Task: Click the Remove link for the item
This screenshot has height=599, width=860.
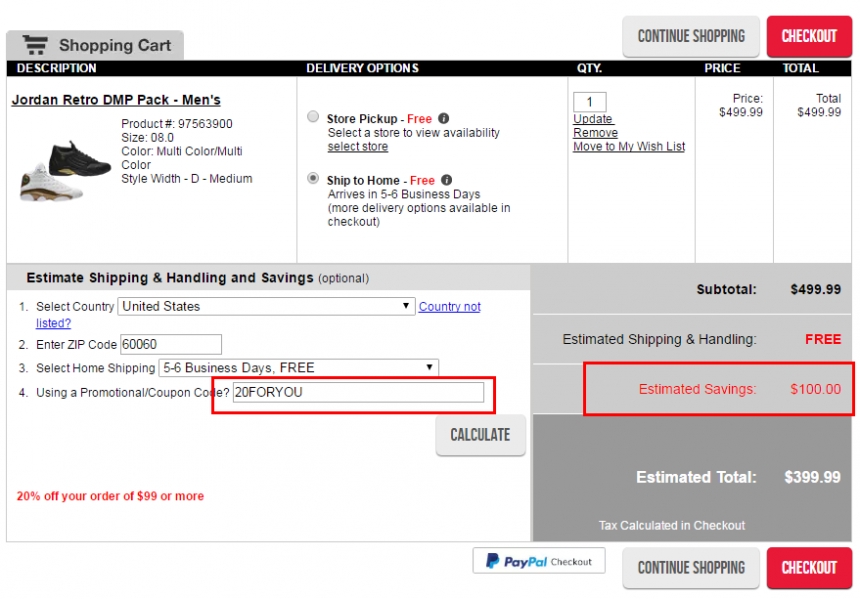Action: click(x=595, y=133)
